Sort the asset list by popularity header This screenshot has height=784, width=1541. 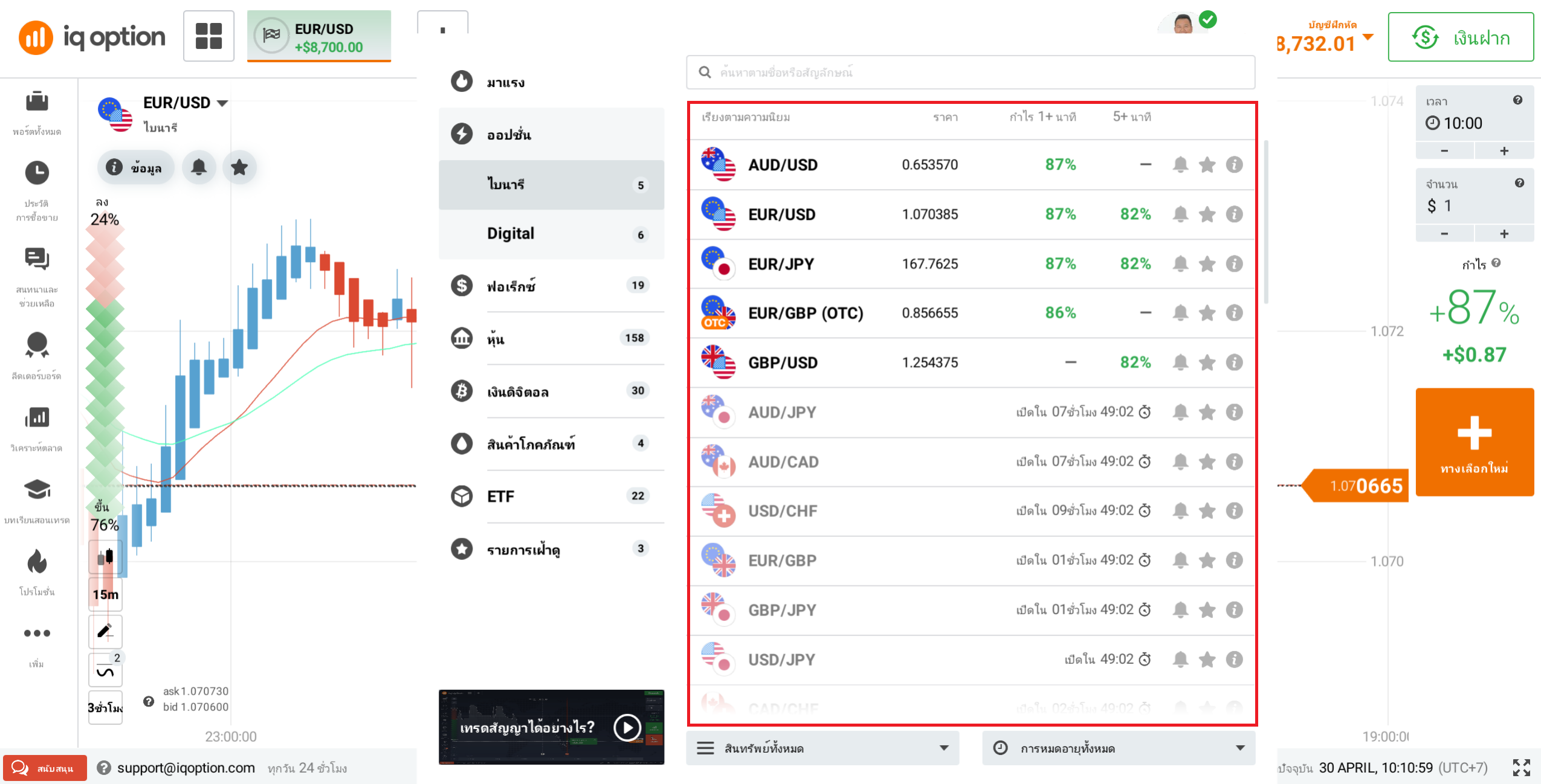[746, 117]
